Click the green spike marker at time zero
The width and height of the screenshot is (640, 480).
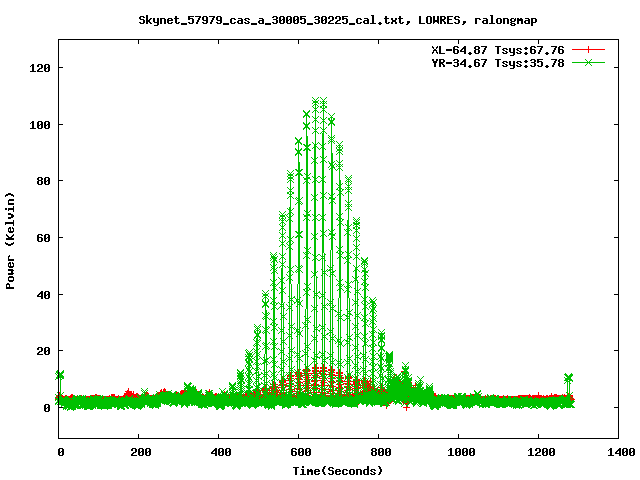[x=60, y=375]
